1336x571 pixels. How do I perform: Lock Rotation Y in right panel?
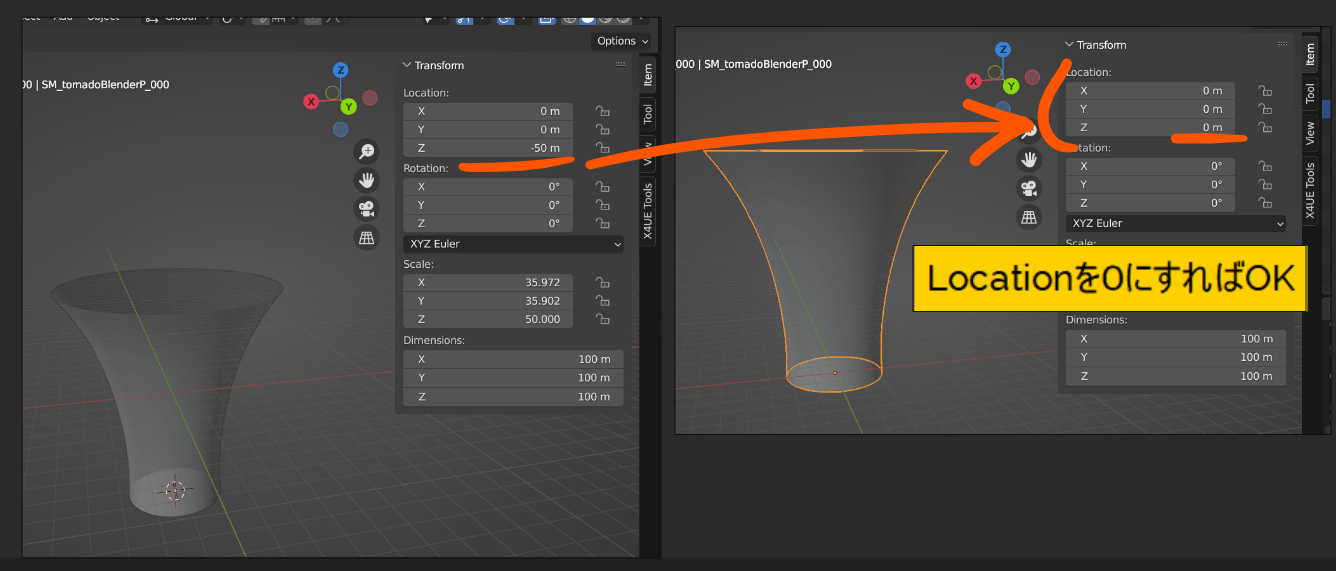(1265, 184)
